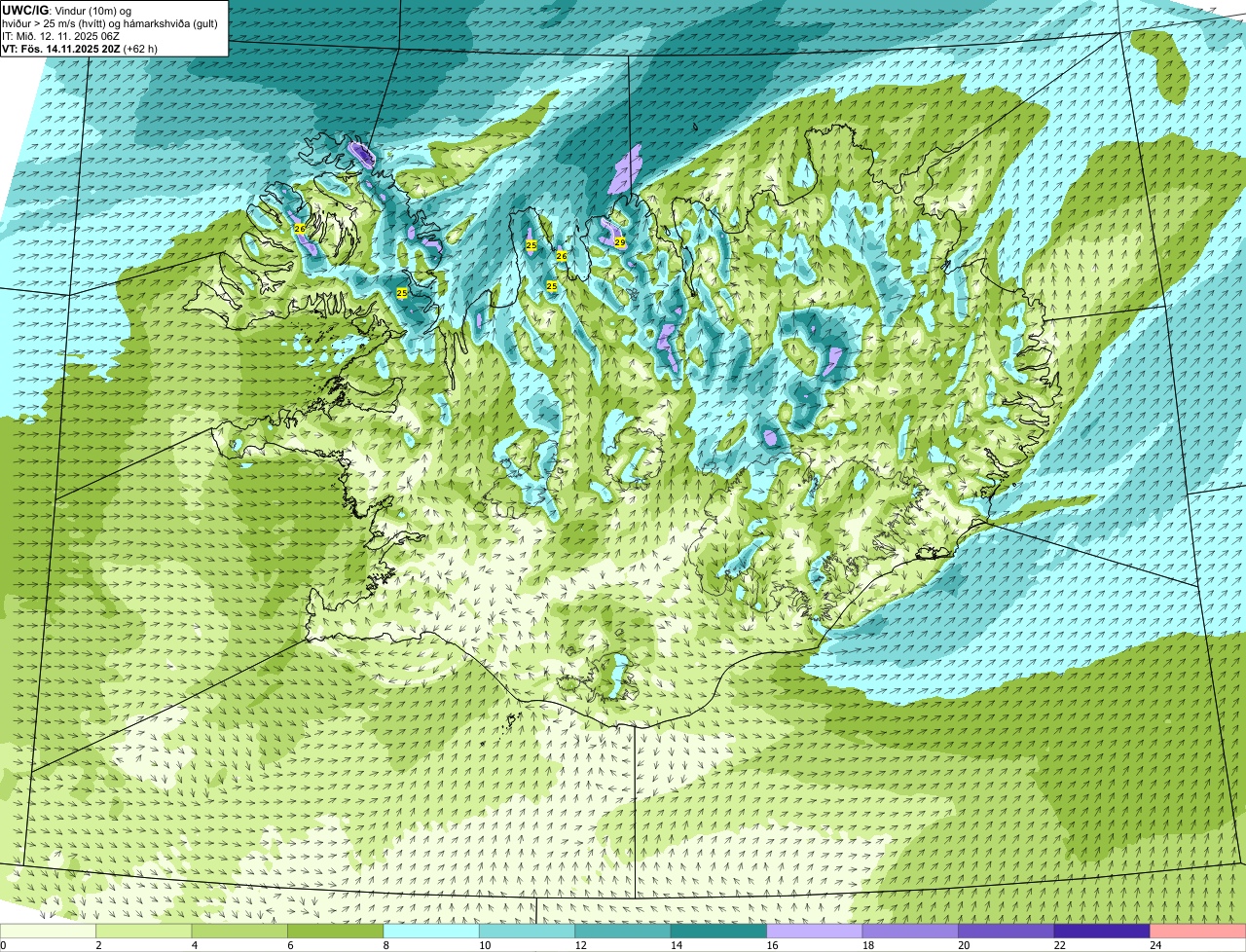Select the 22–24 m/s dark indigo swatch
Image resolution: width=1246 pixels, height=952 pixels.
tap(1102, 931)
